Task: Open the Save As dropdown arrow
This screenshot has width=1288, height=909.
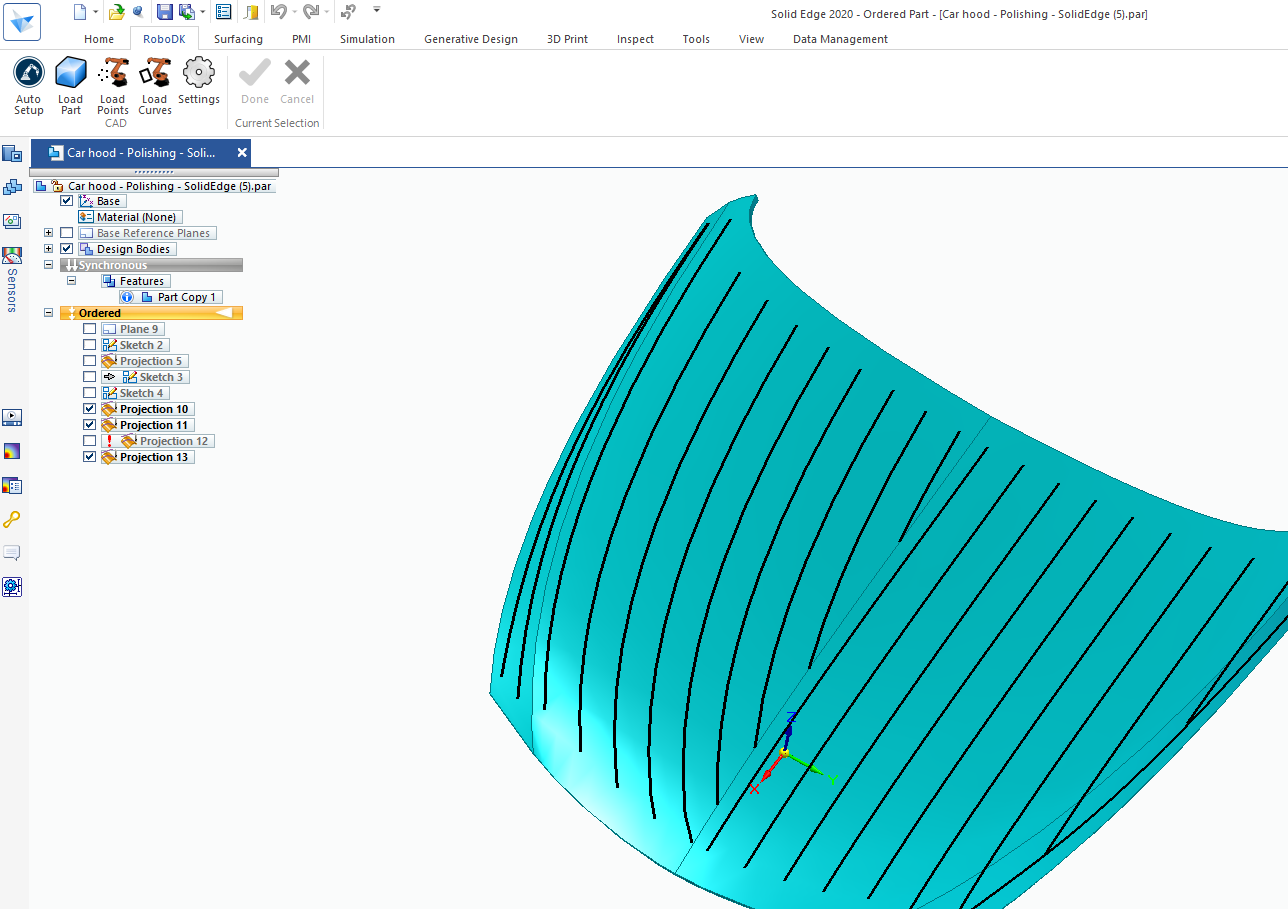Action: coord(202,12)
